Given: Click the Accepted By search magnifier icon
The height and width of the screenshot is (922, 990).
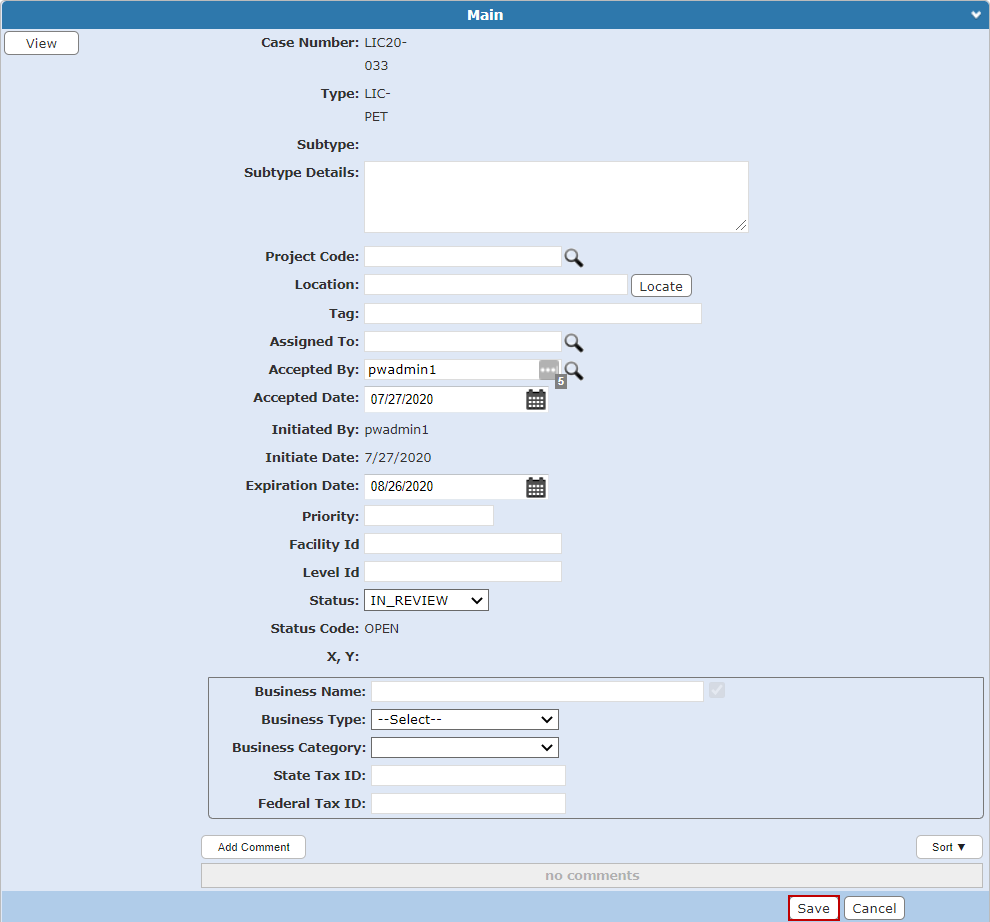Looking at the screenshot, I should click(574, 371).
